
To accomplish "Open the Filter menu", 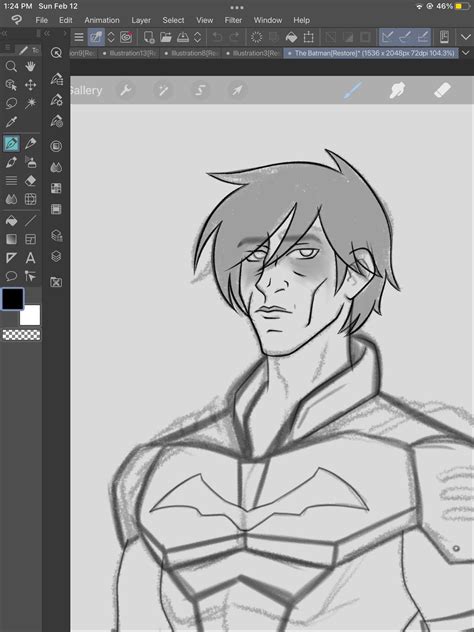I will [233, 20].
